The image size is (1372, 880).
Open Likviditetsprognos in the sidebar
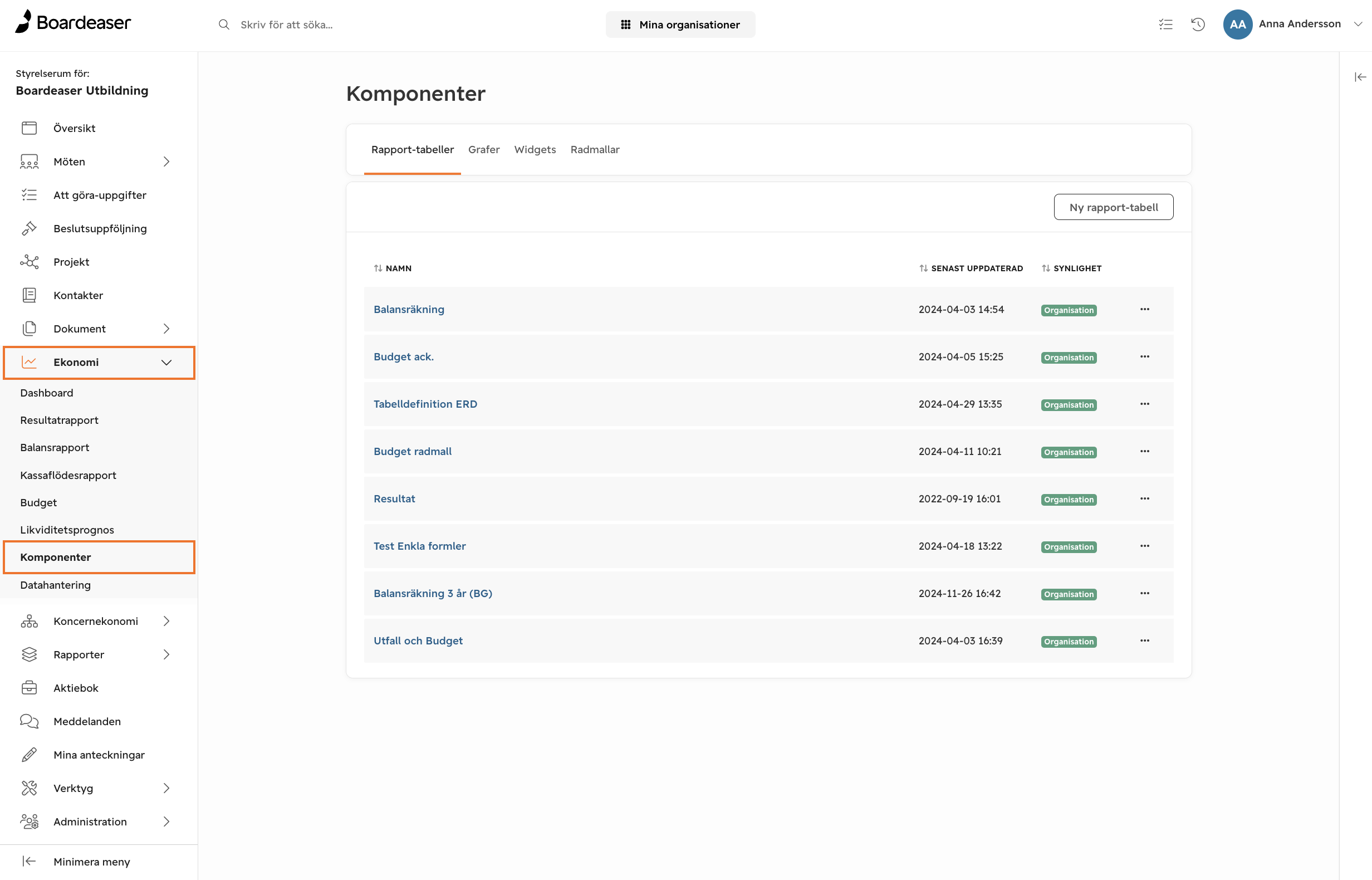tap(67, 530)
